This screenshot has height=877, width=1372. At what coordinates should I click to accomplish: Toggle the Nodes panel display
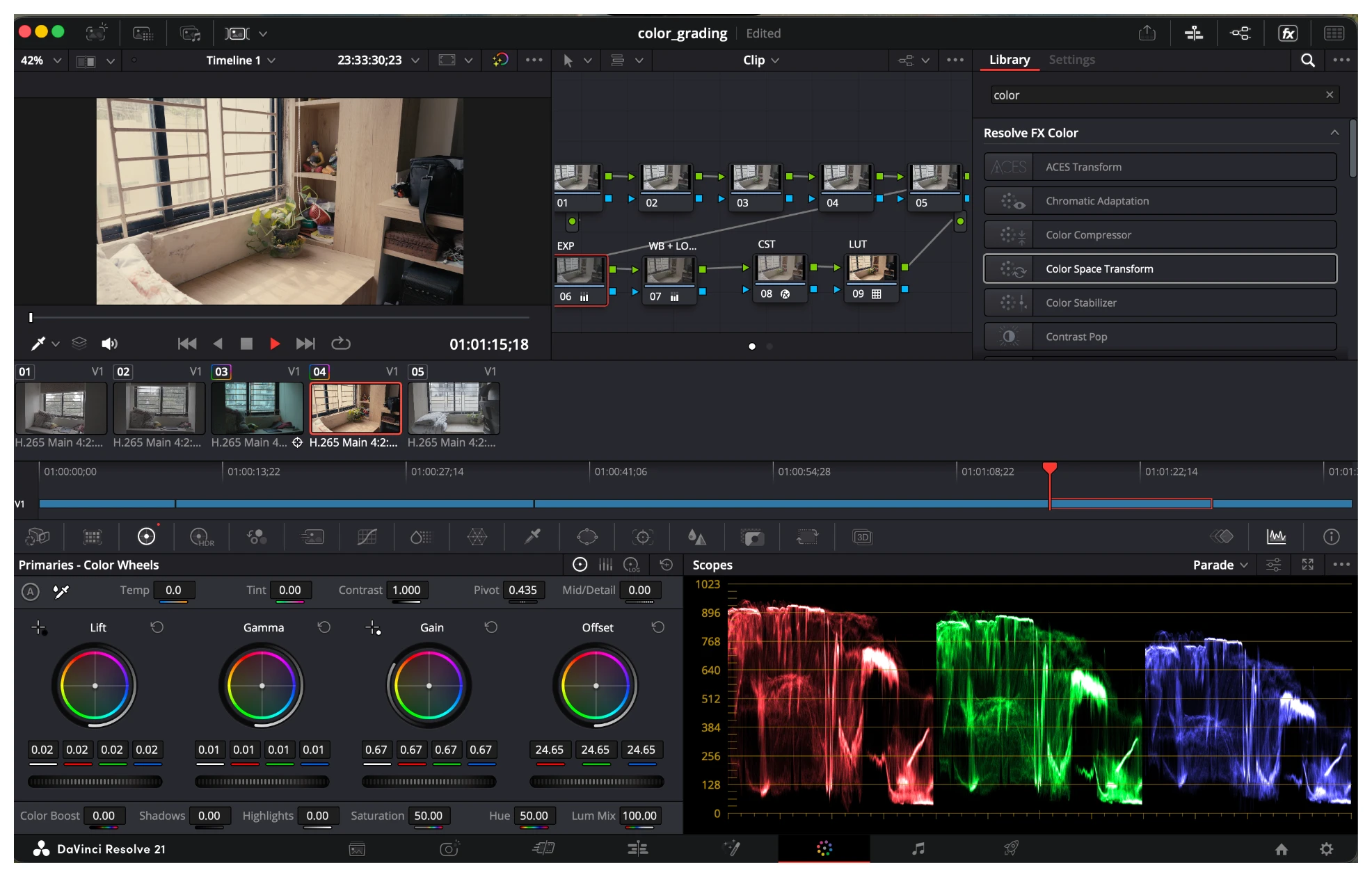click(x=1241, y=33)
